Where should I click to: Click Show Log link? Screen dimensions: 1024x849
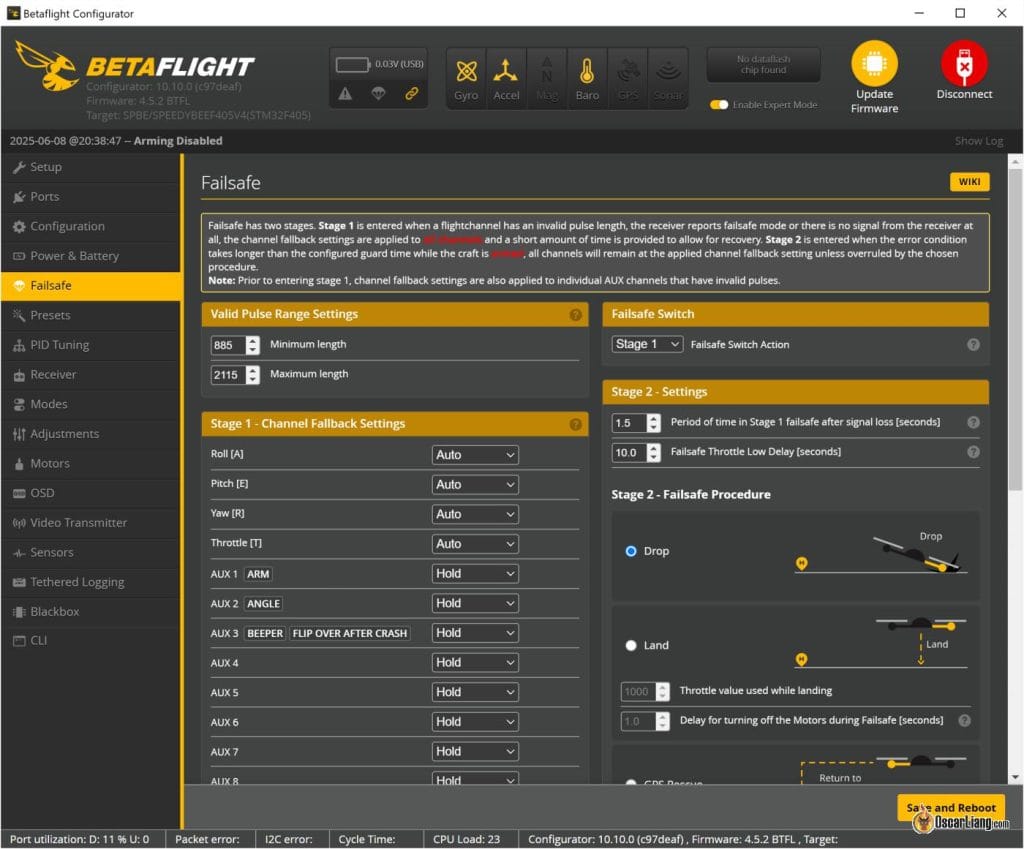pos(978,141)
